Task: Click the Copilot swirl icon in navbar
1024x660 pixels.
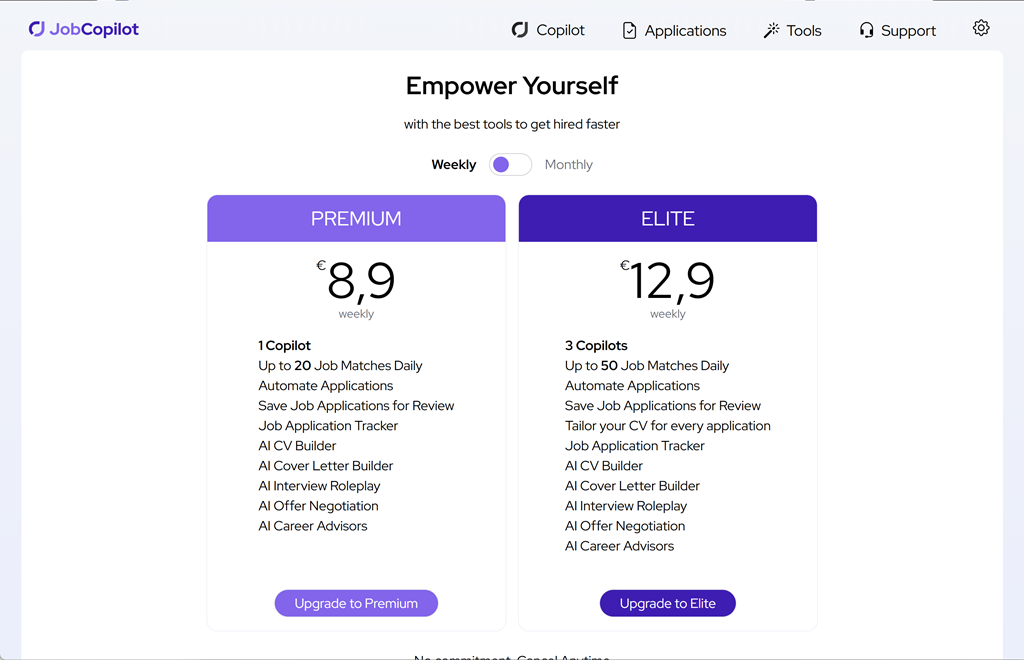Action: [520, 30]
